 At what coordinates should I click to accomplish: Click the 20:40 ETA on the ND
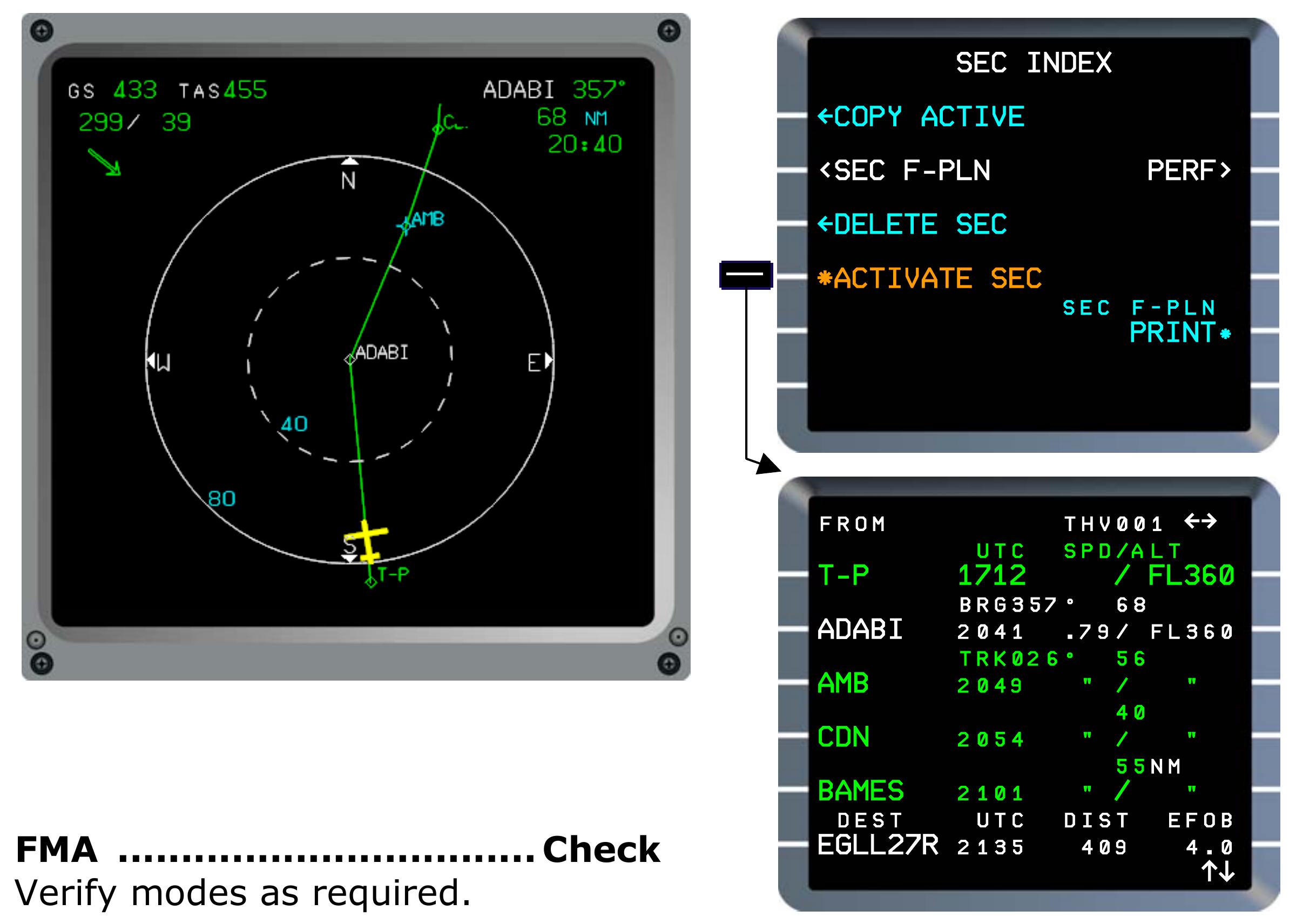[584, 145]
